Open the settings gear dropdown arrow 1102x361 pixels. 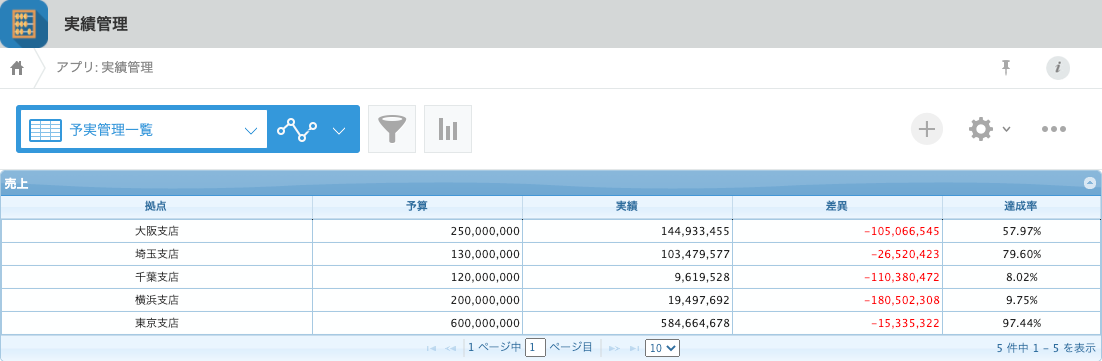click(x=1006, y=129)
